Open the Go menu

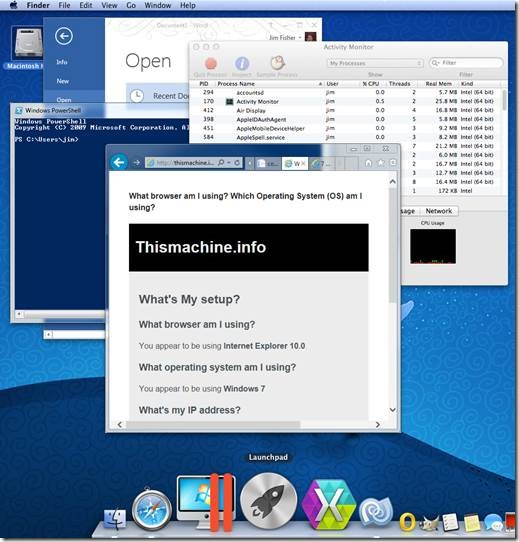pyautogui.click(x=131, y=5)
